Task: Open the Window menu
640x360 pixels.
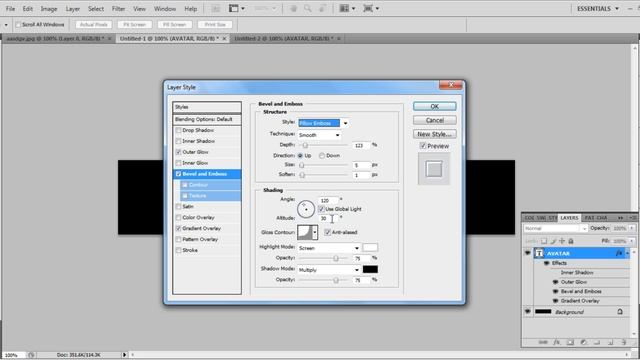Action: point(165,9)
